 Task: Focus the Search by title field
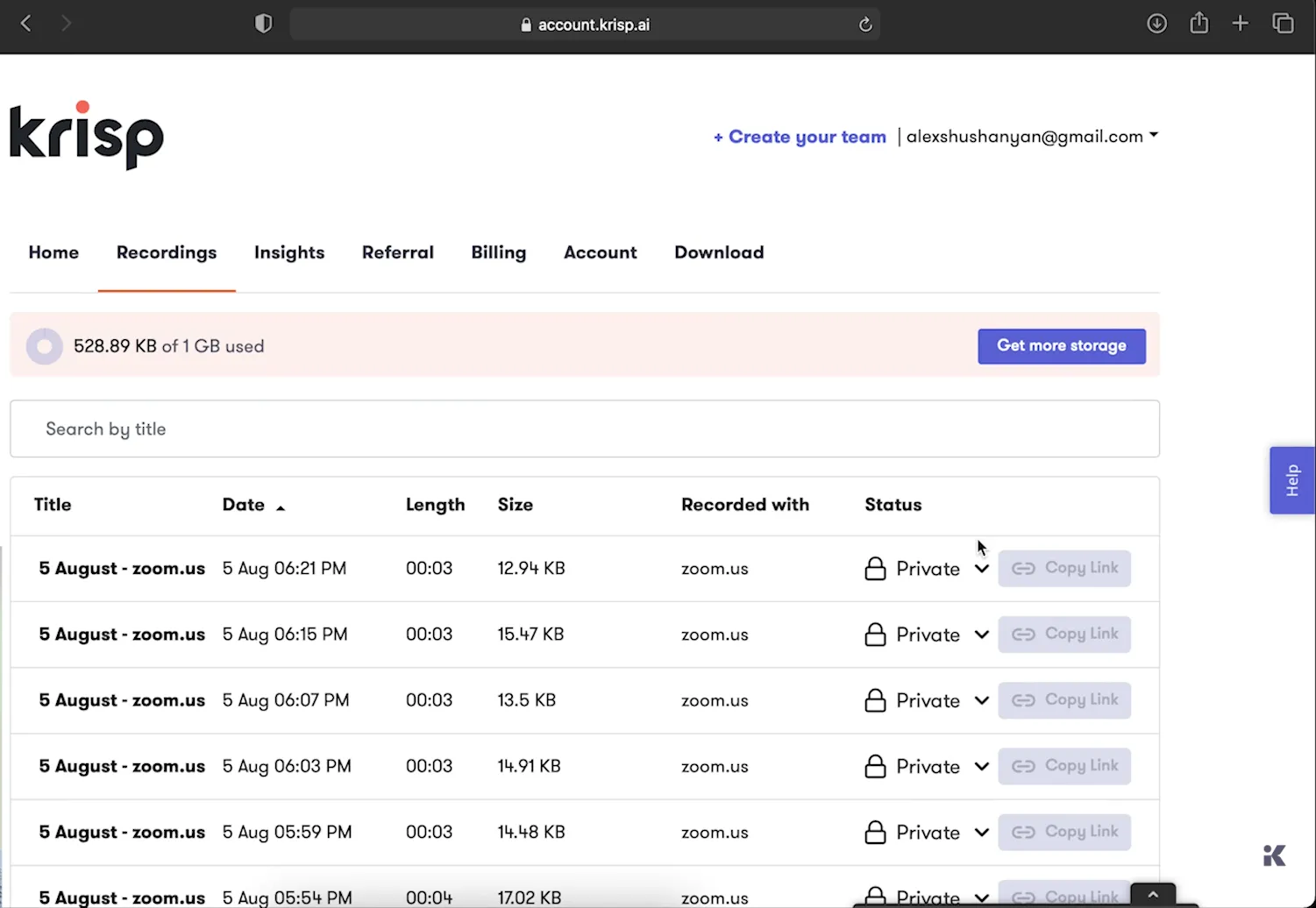[585, 429]
